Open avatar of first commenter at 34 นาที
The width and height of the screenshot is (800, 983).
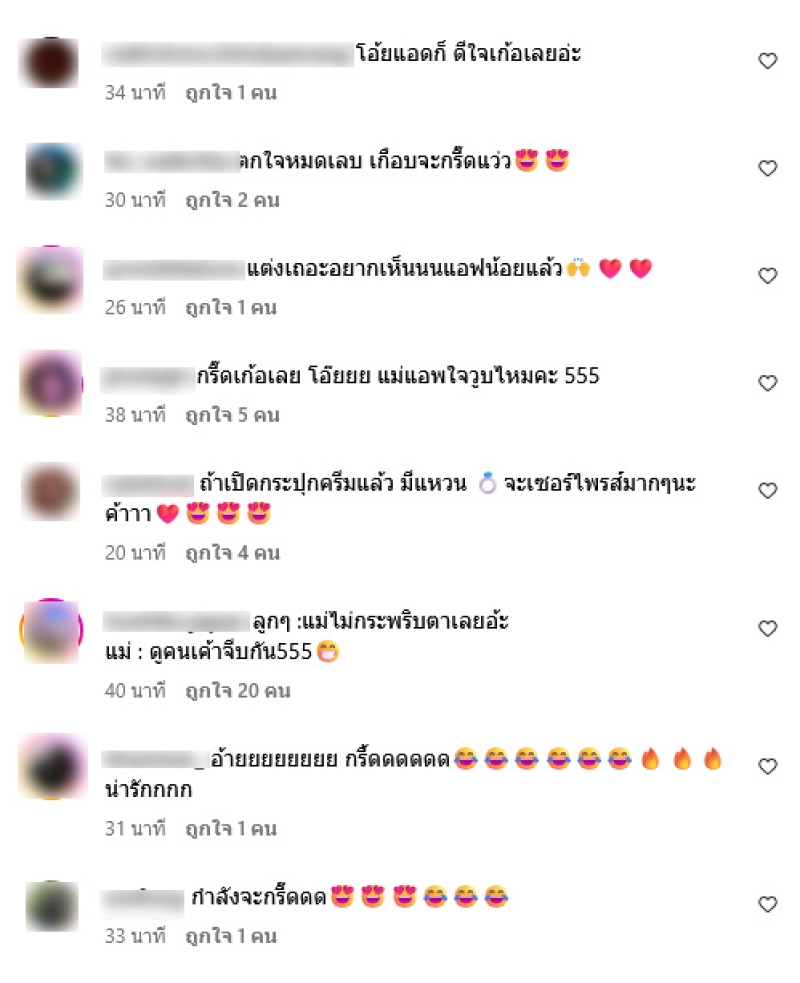coord(50,63)
